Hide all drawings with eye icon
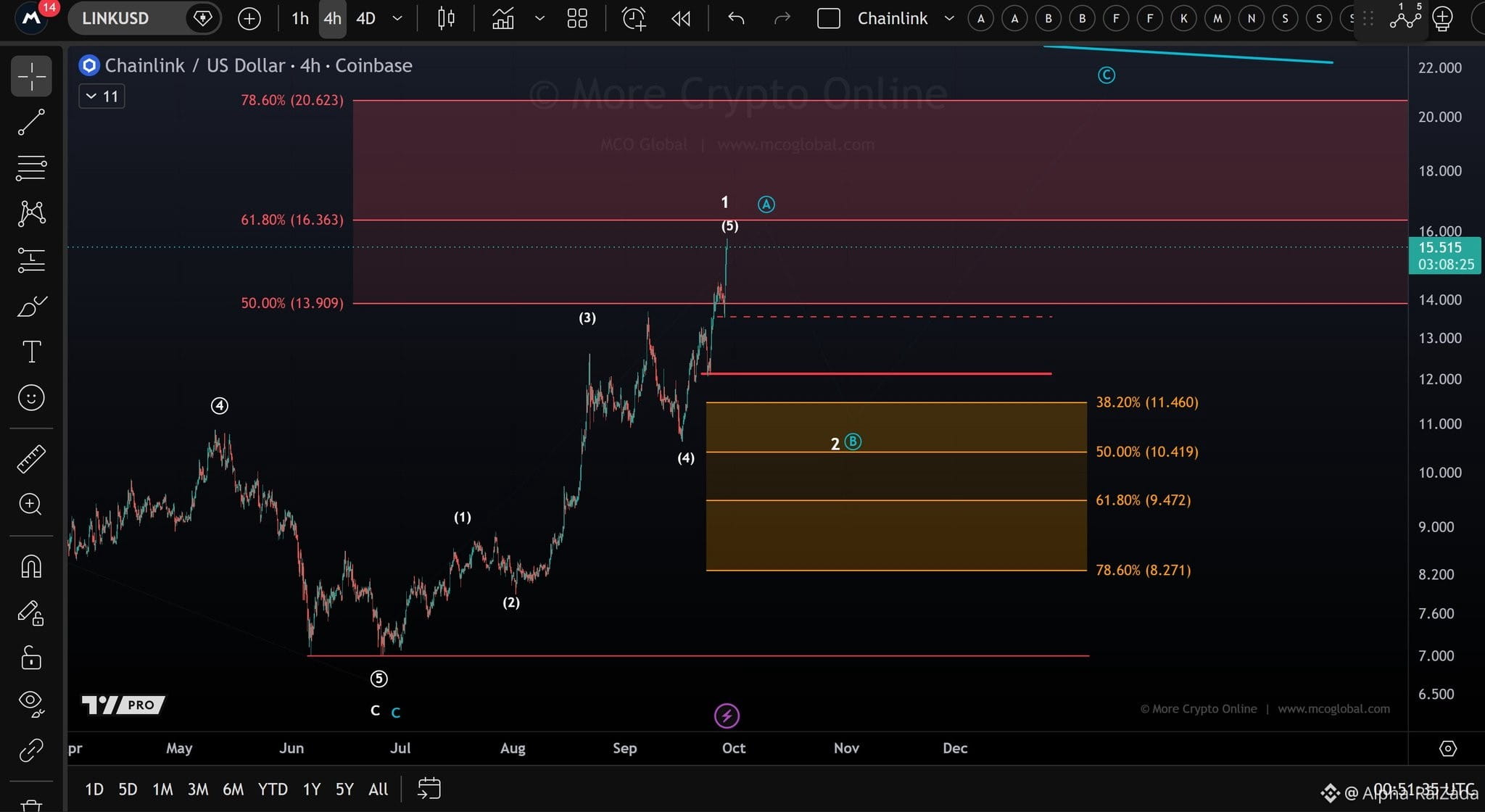Image resolution: width=1485 pixels, height=812 pixels. [x=31, y=703]
